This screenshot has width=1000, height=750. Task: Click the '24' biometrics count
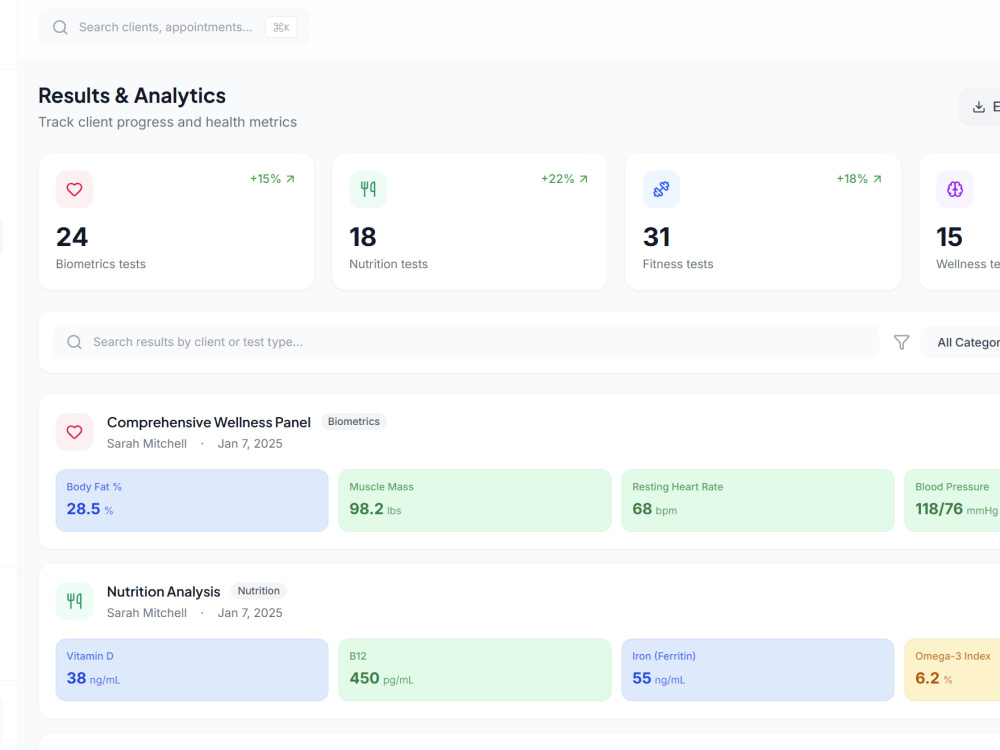click(x=72, y=237)
